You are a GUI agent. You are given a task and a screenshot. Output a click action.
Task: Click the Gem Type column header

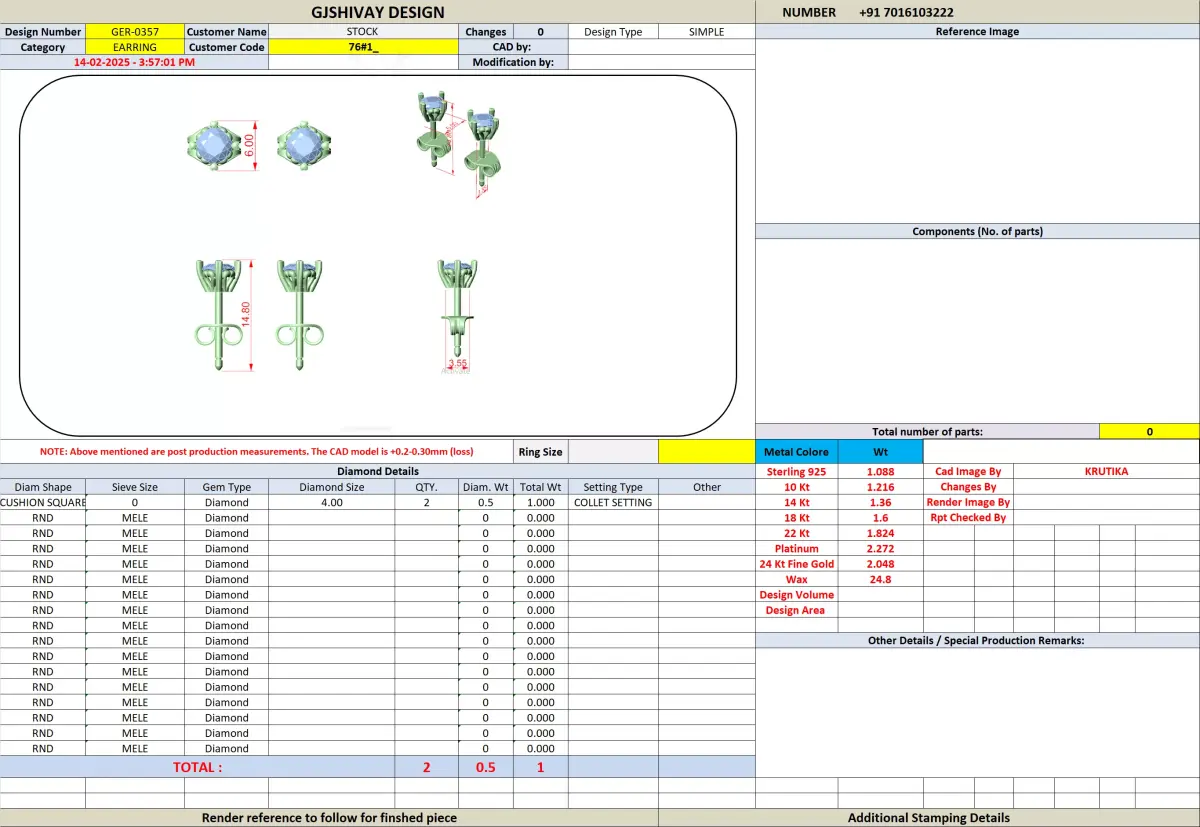pyautogui.click(x=227, y=487)
